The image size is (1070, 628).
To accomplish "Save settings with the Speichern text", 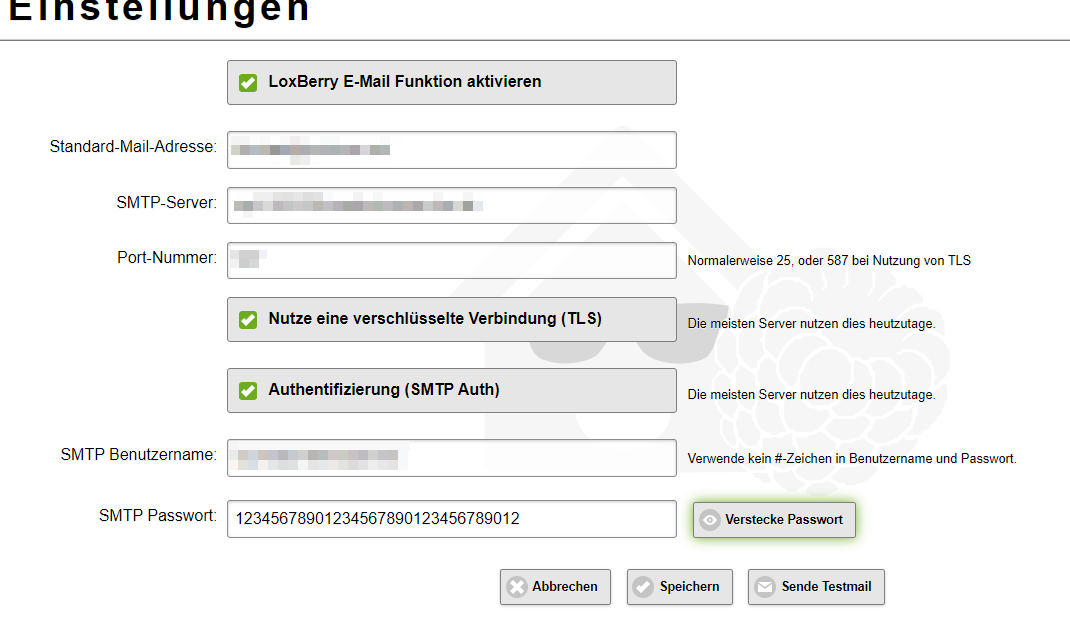I will pyautogui.click(x=689, y=587).
